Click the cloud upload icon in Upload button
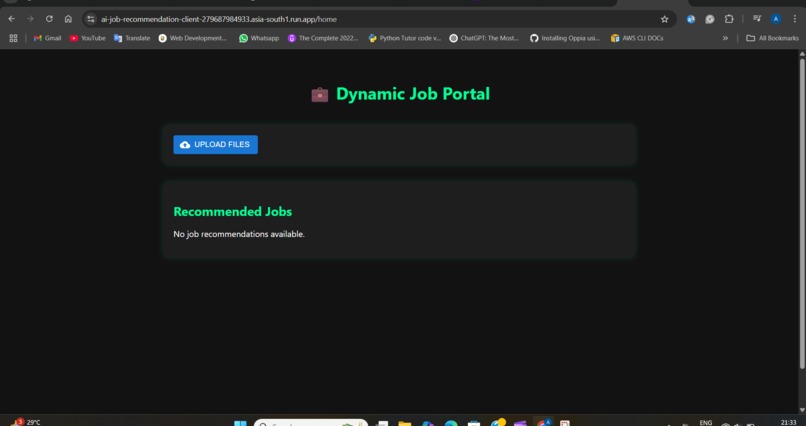Image resolution: width=806 pixels, height=426 pixels. coord(185,145)
